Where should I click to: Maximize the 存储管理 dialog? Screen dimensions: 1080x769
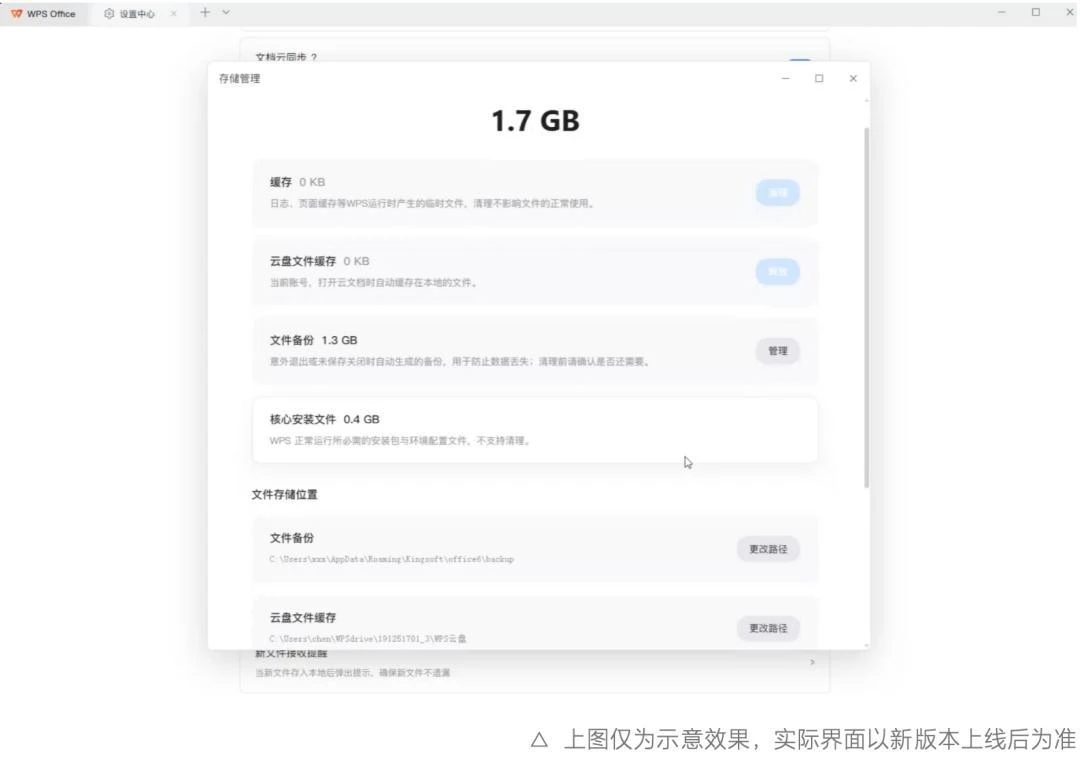click(819, 79)
